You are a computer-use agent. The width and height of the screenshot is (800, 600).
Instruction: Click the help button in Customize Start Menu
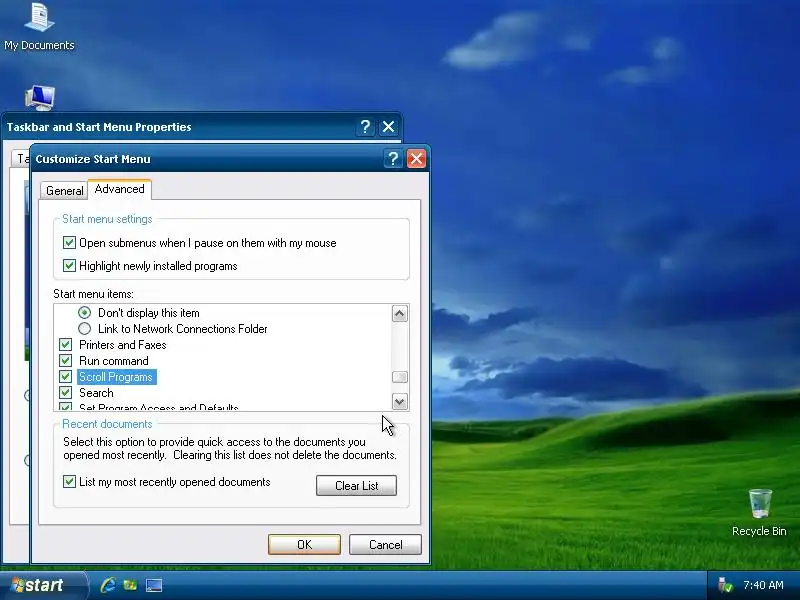(393, 159)
